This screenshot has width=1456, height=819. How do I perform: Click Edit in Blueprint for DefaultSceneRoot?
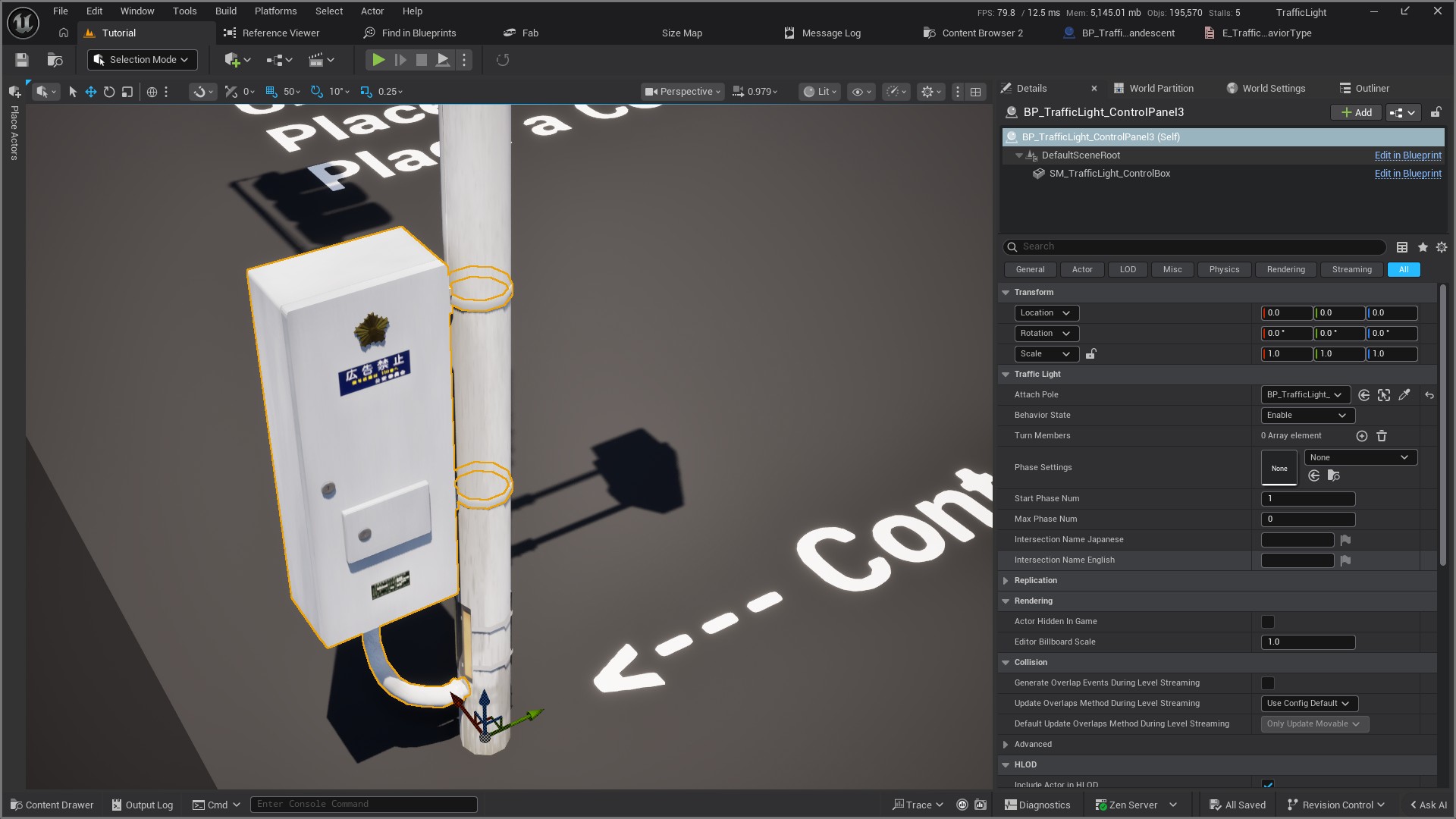click(x=1407, y=155)
